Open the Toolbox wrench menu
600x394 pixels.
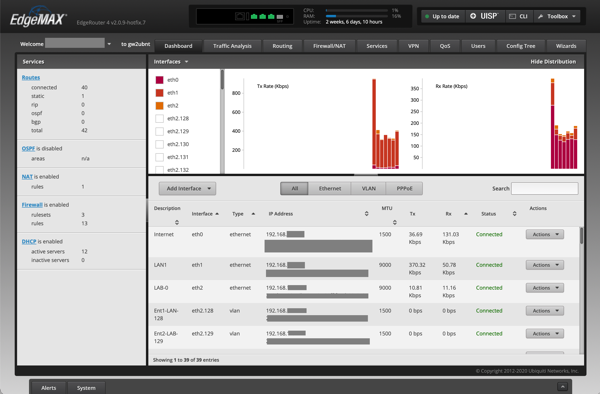point(557,16)
